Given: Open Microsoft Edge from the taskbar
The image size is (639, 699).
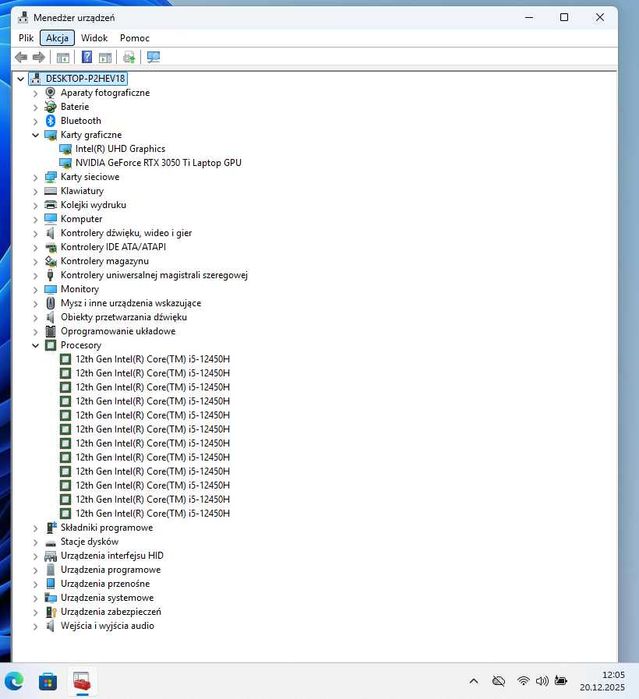Looking at the screenshot, I should 14,682.
